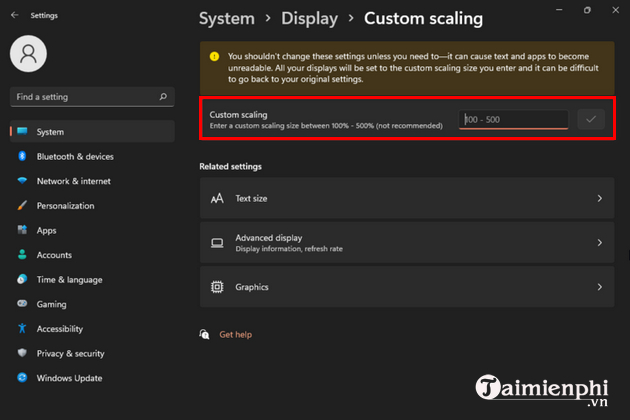The width and height of the screenshot is (630, 420).
Task: Open Gaming category
Action: pos(92,304)
